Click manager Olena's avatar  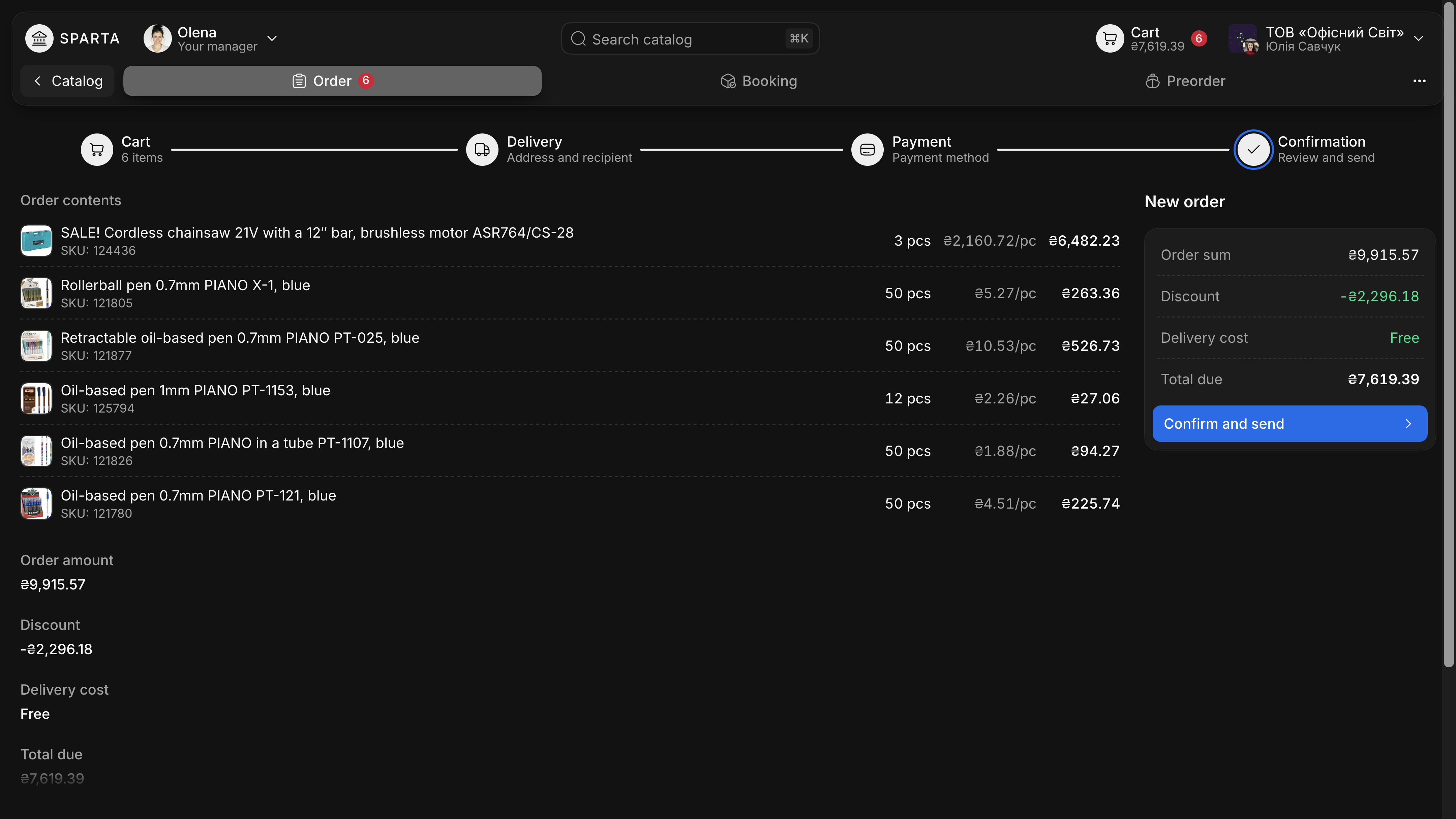(157, 38)
